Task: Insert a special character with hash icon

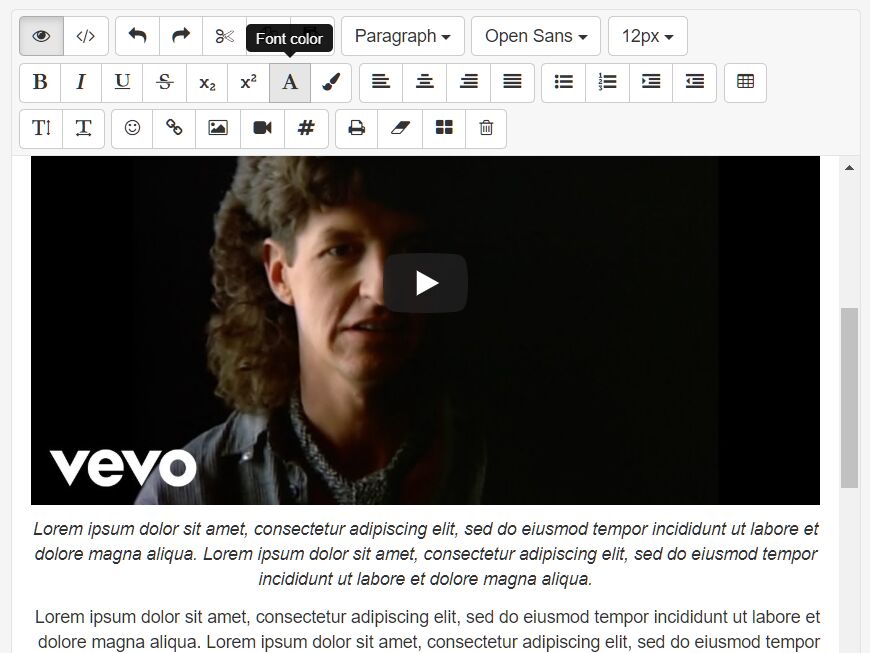Action: [306, 128]
